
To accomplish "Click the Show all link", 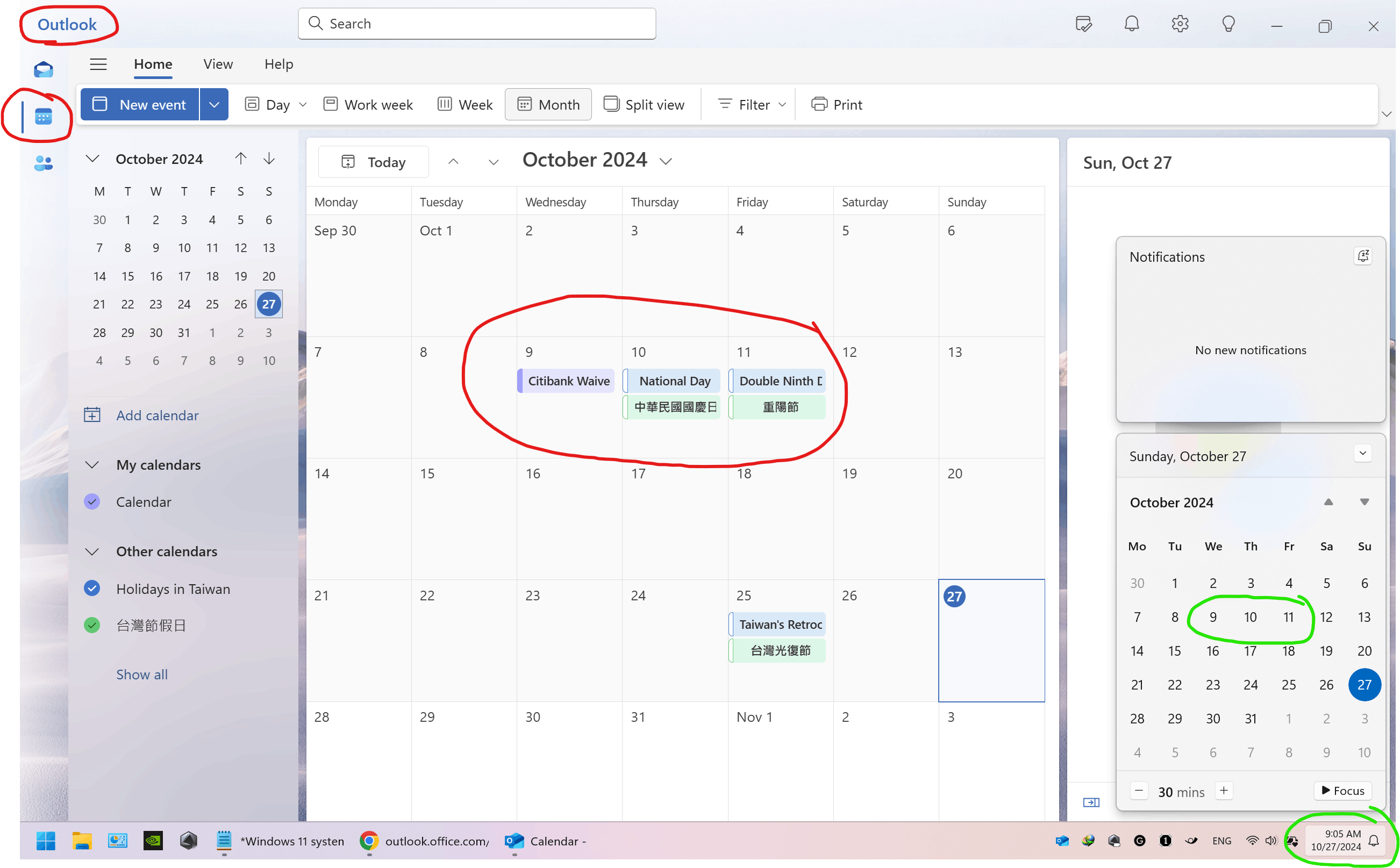I will pyautogui.click(x=142, y=675).
